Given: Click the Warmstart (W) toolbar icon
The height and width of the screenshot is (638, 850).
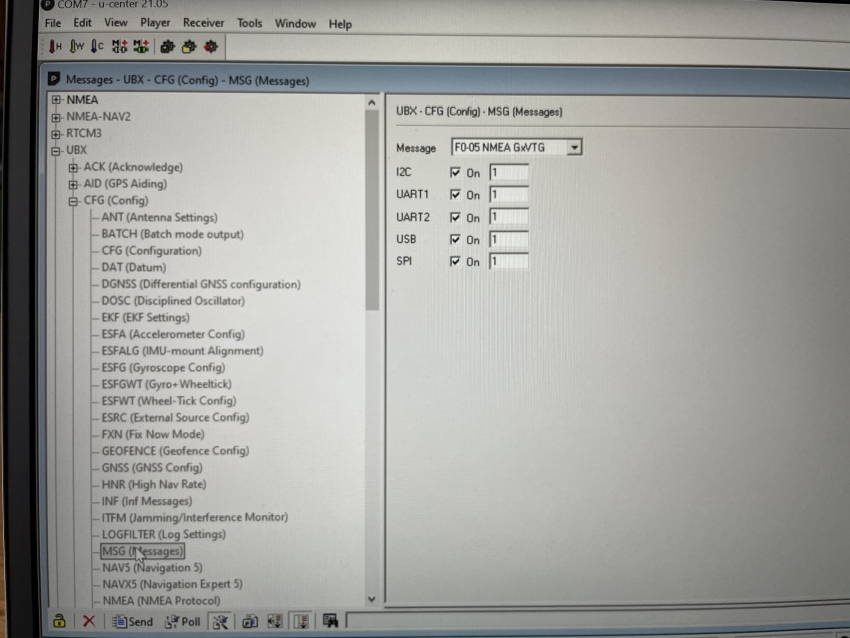Looking at the screenshot, I should [x=76, y=47].
